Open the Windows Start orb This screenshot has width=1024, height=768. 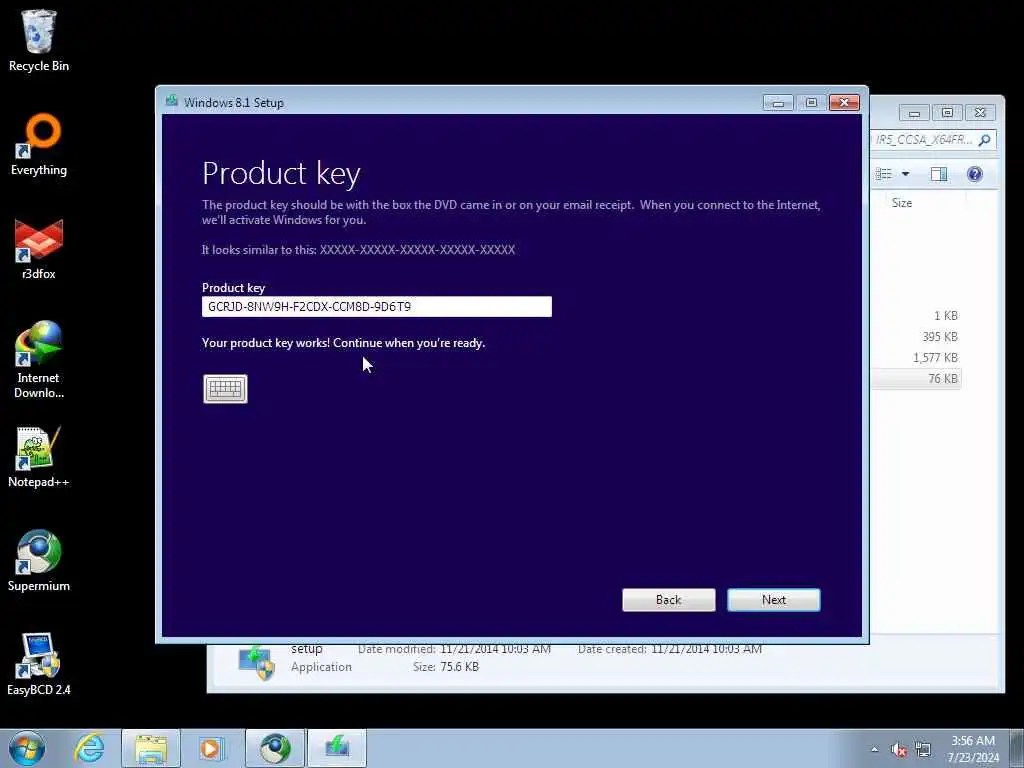coord(27,748)
